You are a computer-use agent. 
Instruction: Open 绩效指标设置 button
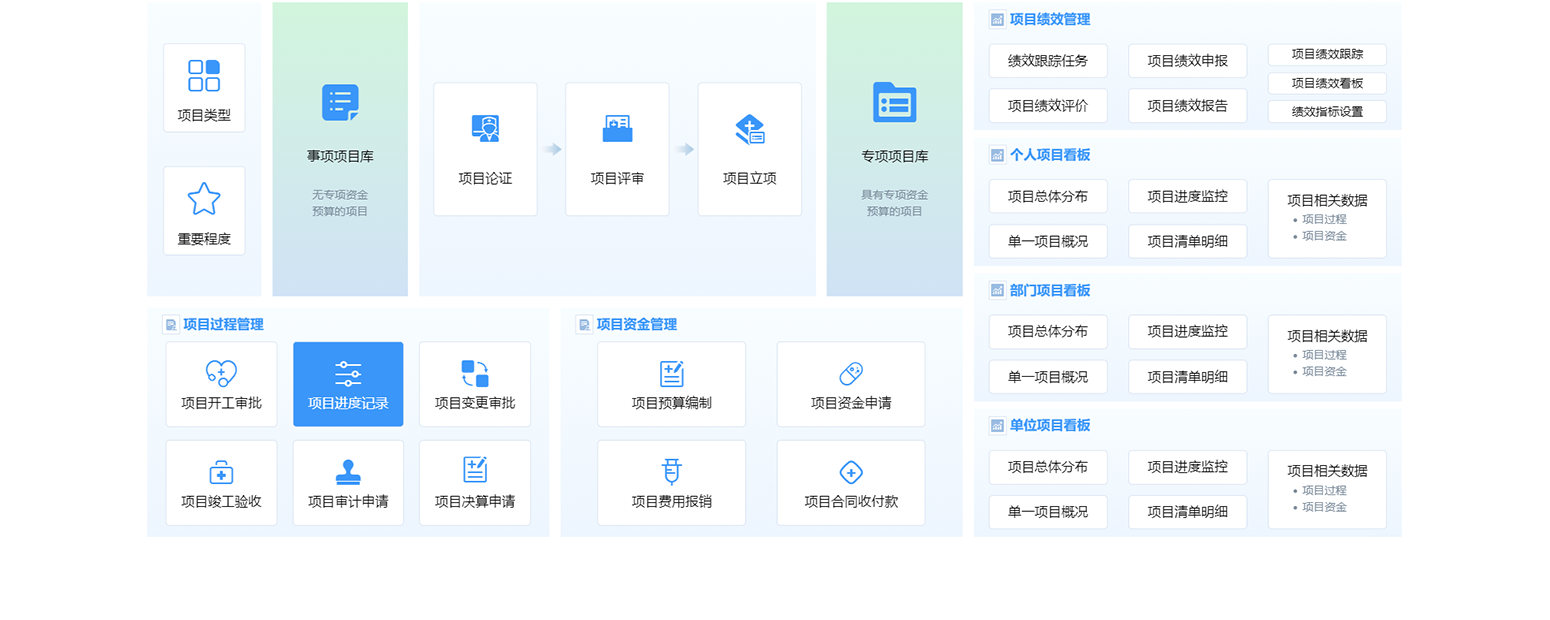pos(1327,112)
